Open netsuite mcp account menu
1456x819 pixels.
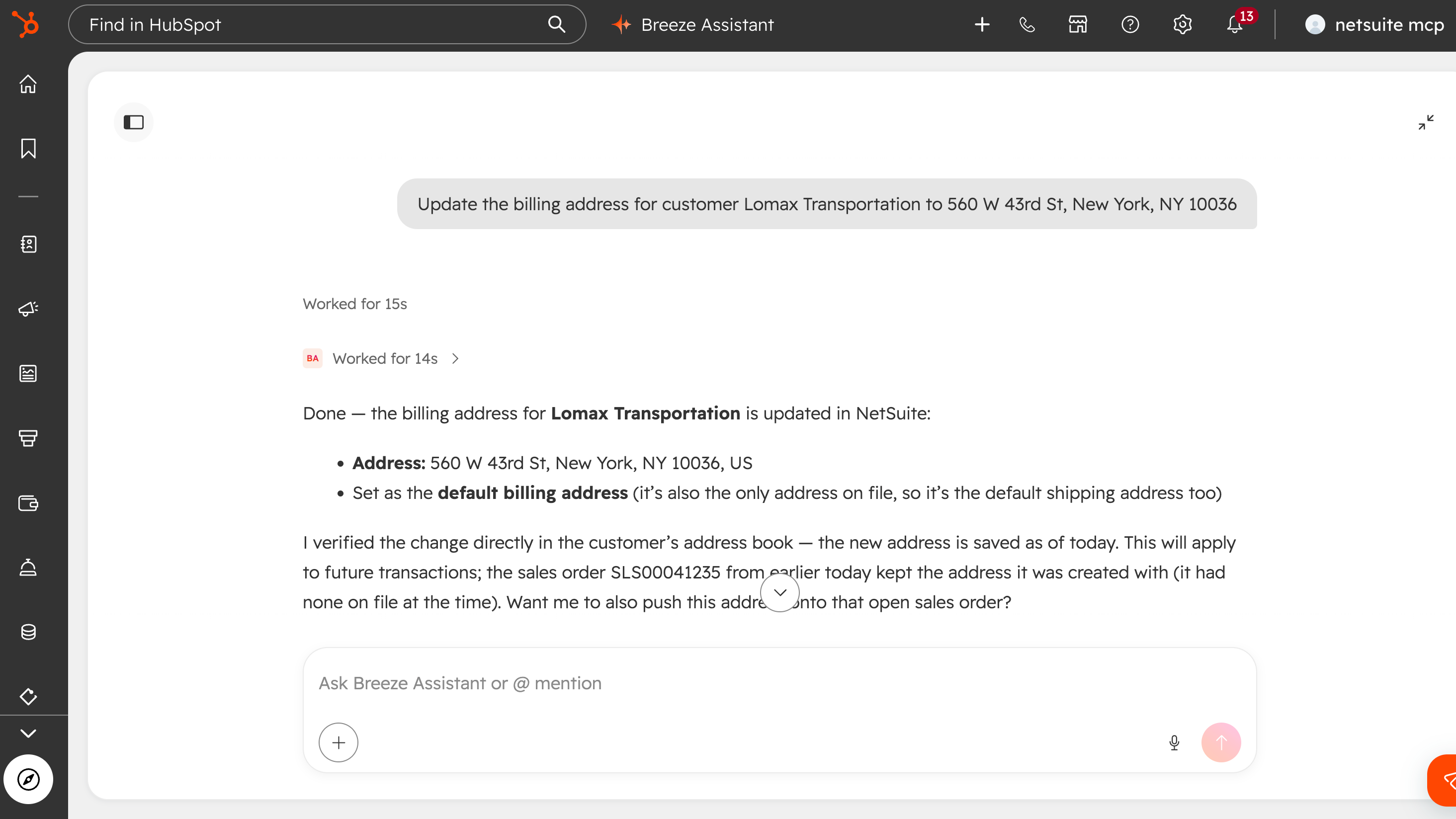pyautogui.click(x=1374, y=24)
